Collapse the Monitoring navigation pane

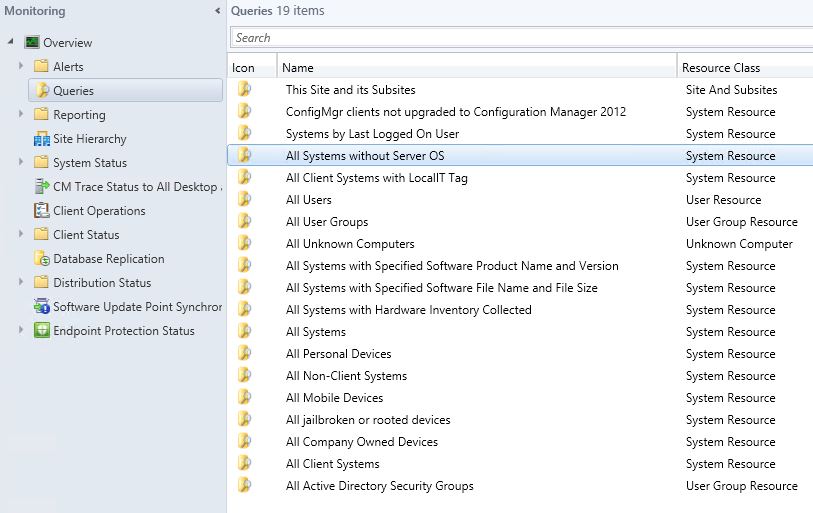217,11
